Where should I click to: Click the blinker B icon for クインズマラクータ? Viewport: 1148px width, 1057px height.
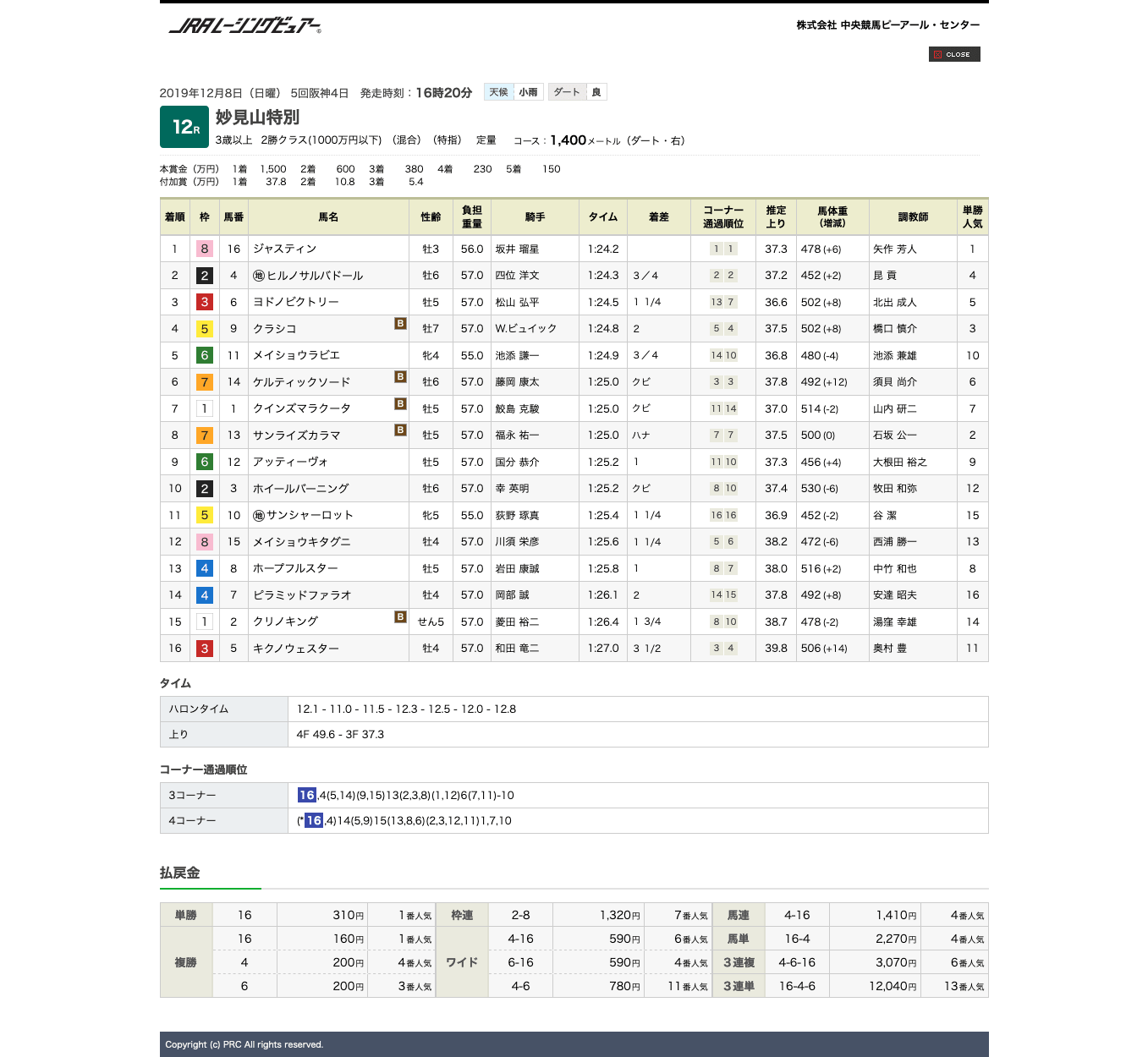tap(401, 404)
